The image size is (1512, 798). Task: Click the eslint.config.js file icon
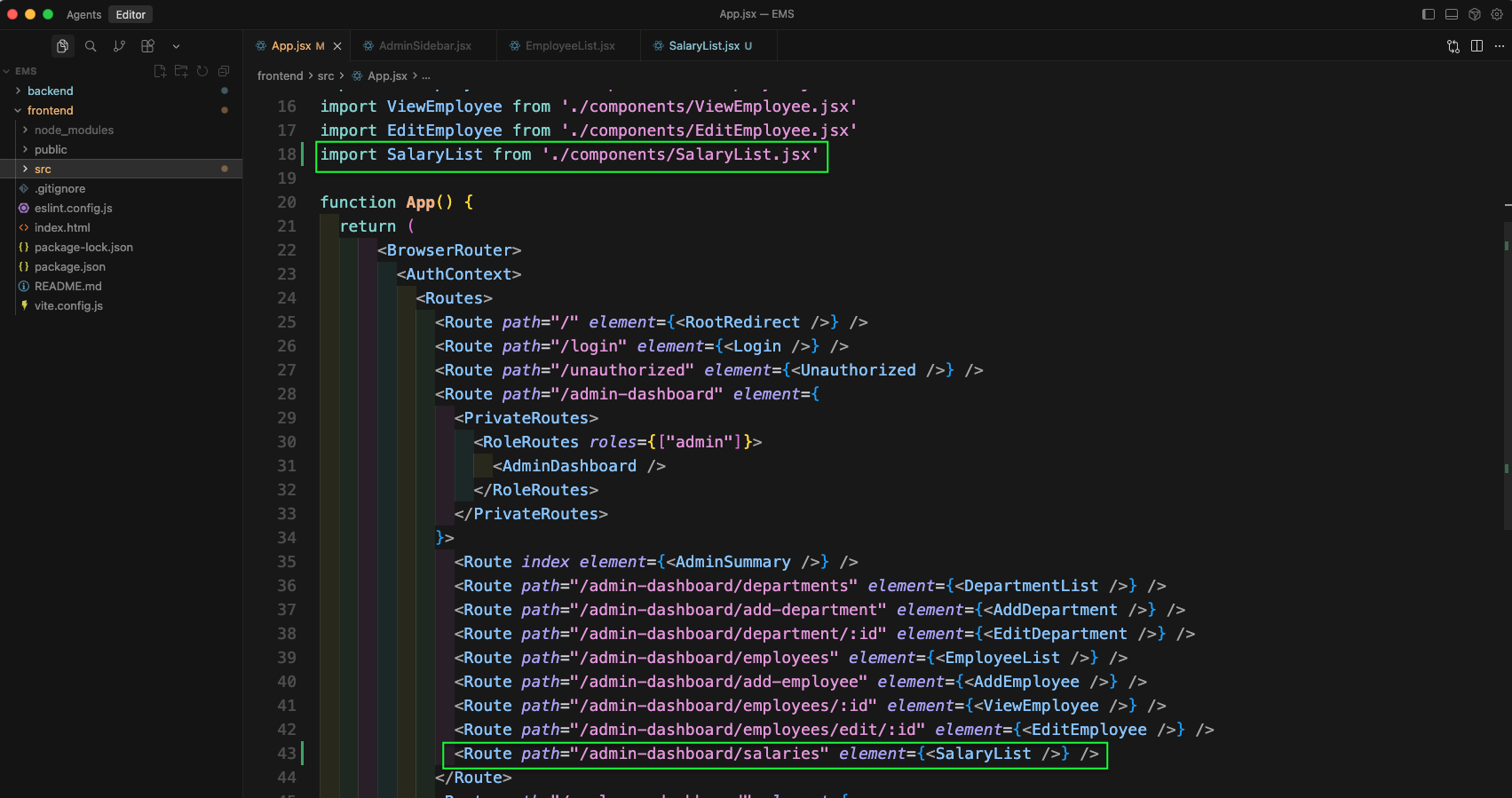point(24,208)
